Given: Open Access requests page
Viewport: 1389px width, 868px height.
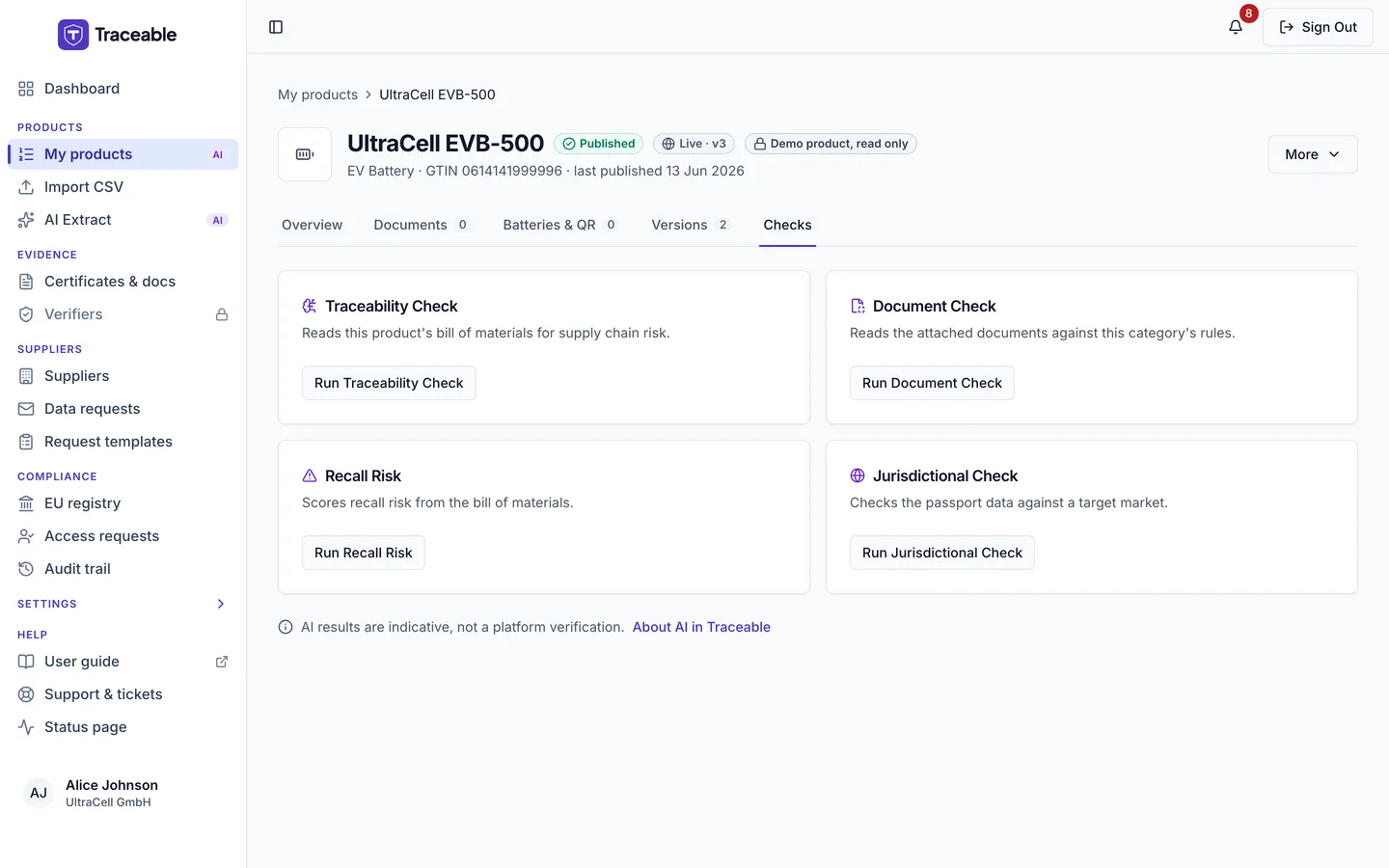Looking at the screenshot, I should coord(123,536).
